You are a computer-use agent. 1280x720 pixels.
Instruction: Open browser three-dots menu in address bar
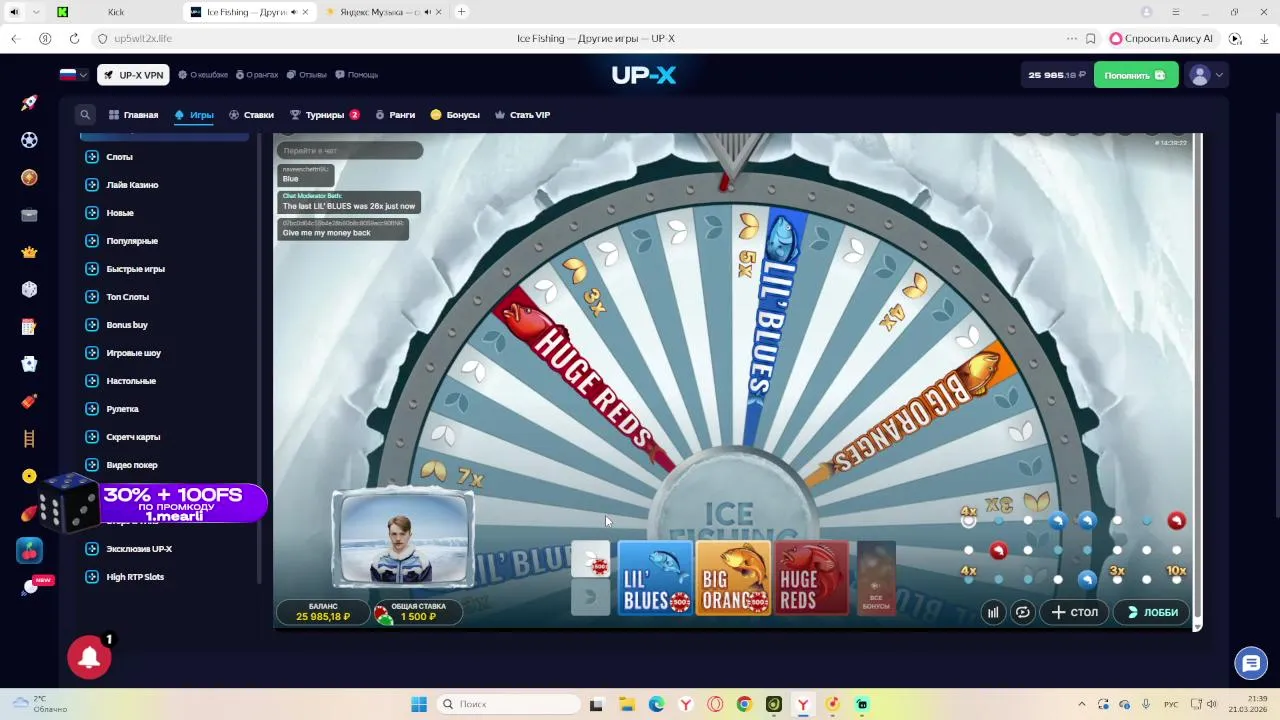point(1072,38)
